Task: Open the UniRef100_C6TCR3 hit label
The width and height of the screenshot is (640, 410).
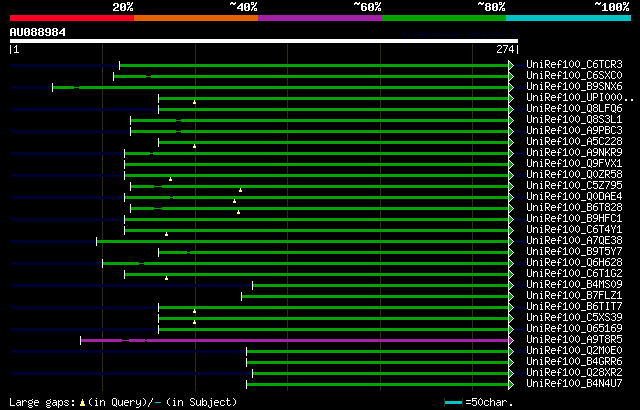Action: pos(574,64)
